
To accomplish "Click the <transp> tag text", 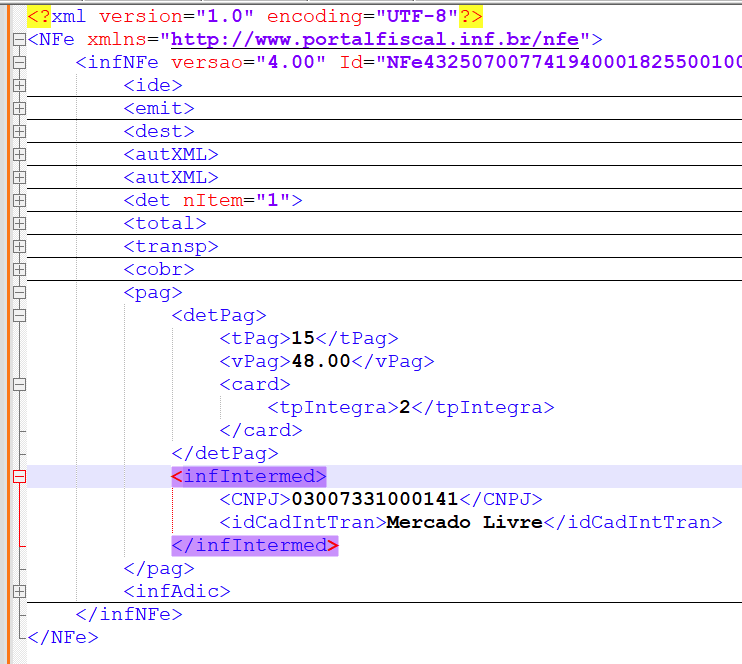I will 171,247.
